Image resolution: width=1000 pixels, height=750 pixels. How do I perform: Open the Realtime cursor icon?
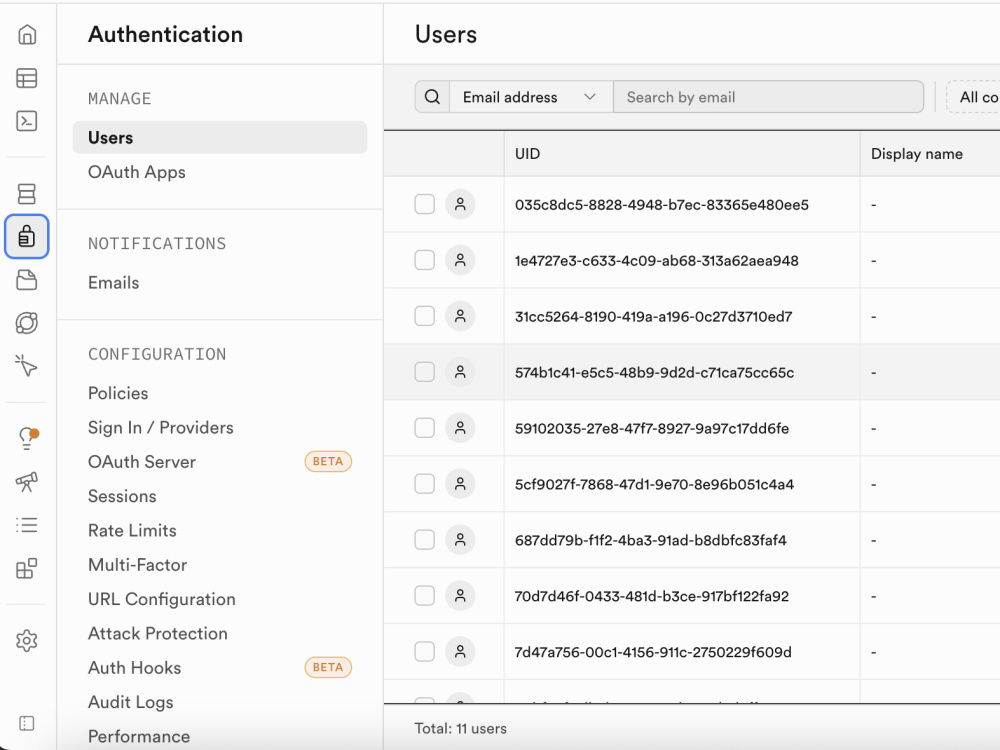click(x=26, y=365)
